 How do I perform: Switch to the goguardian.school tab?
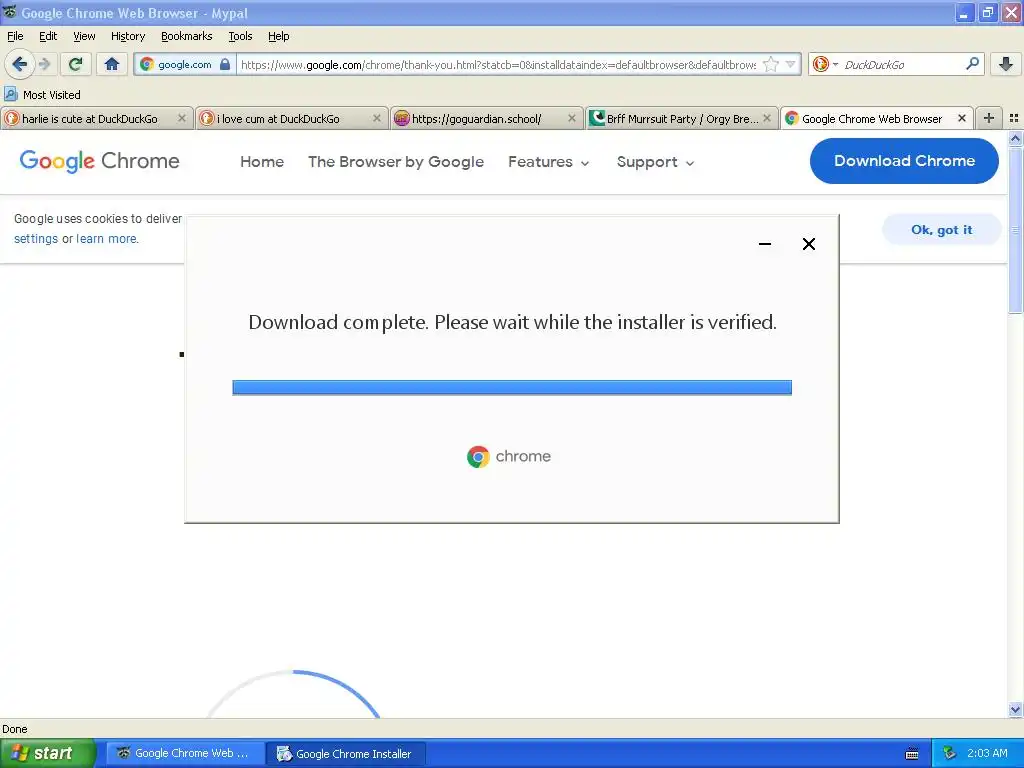click(487, 119)
